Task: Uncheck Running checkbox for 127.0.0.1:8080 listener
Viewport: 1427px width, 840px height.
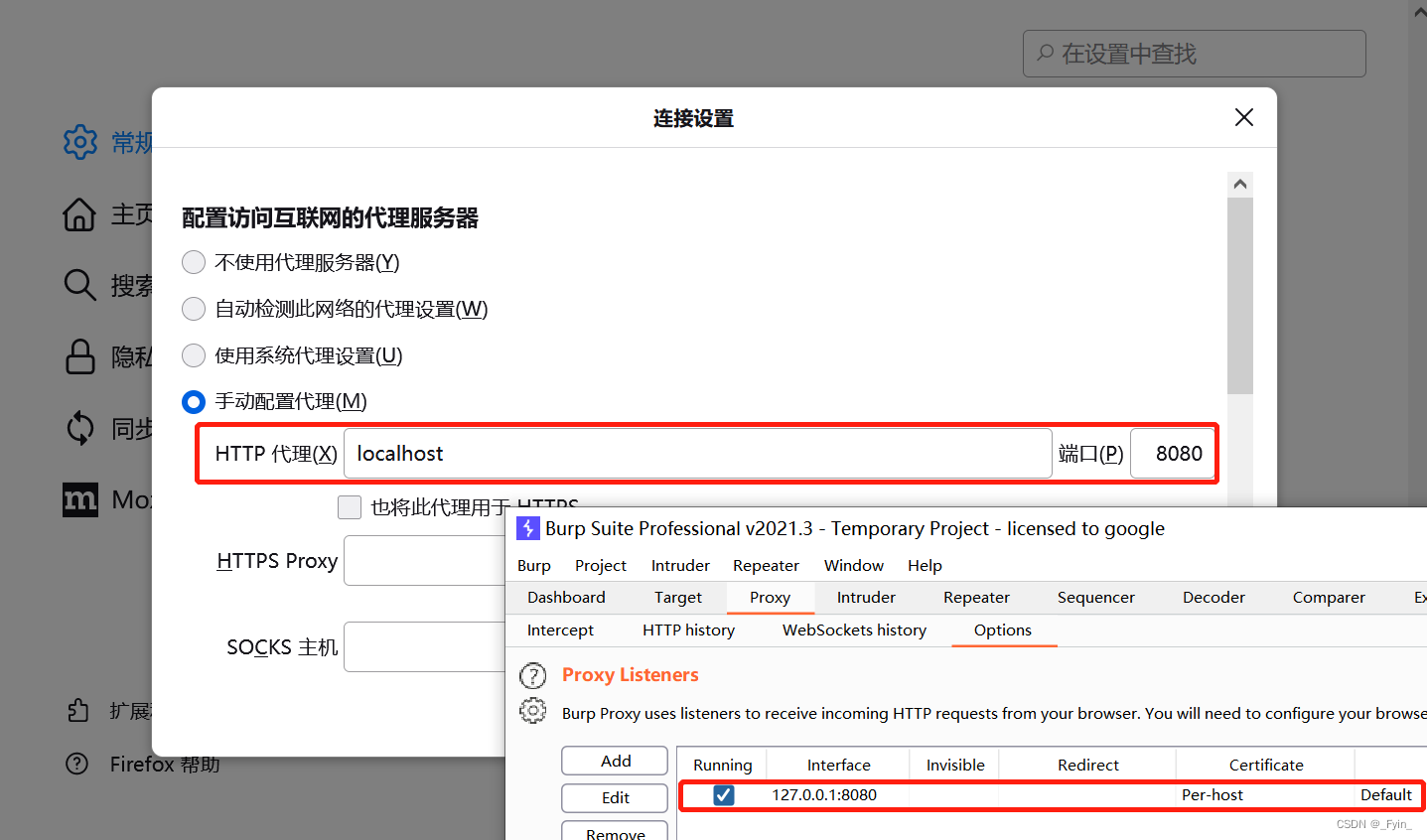Action: click(724, 794)
